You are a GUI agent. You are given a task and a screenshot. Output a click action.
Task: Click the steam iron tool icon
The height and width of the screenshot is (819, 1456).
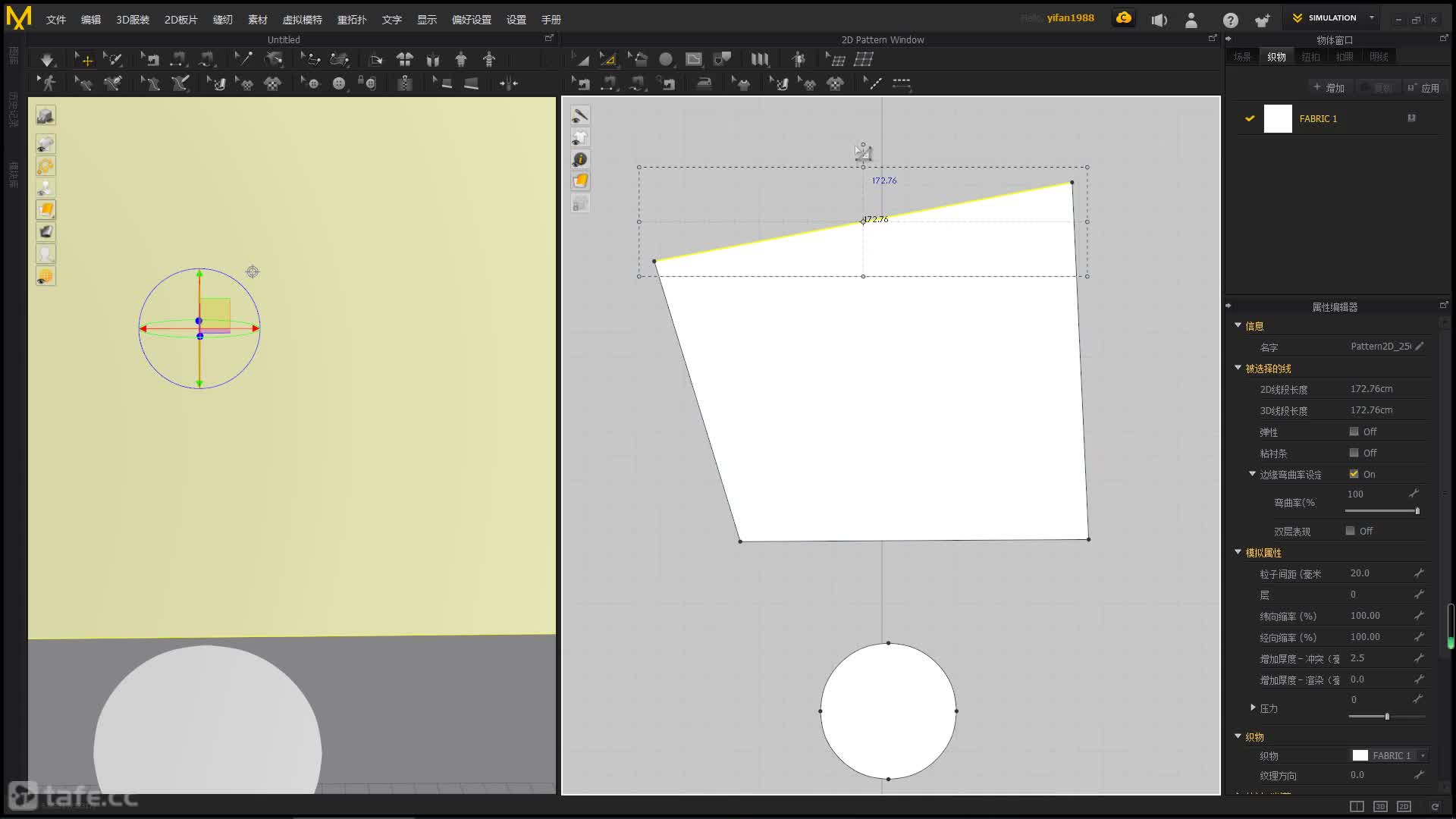pyautogui.click(x=704, y=83)
